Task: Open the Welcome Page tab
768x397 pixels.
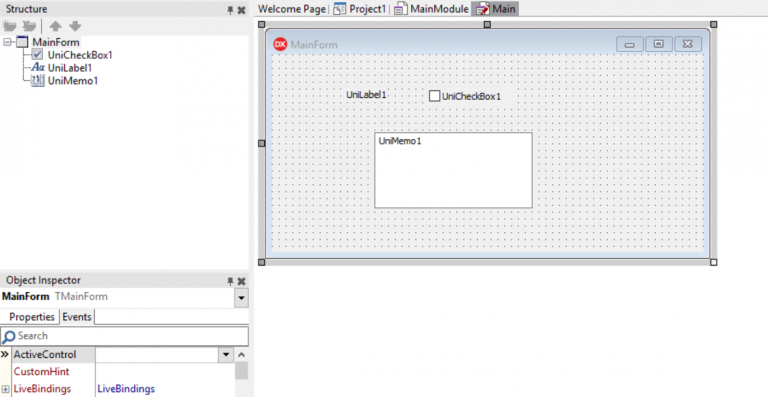Action: [291, 9]
